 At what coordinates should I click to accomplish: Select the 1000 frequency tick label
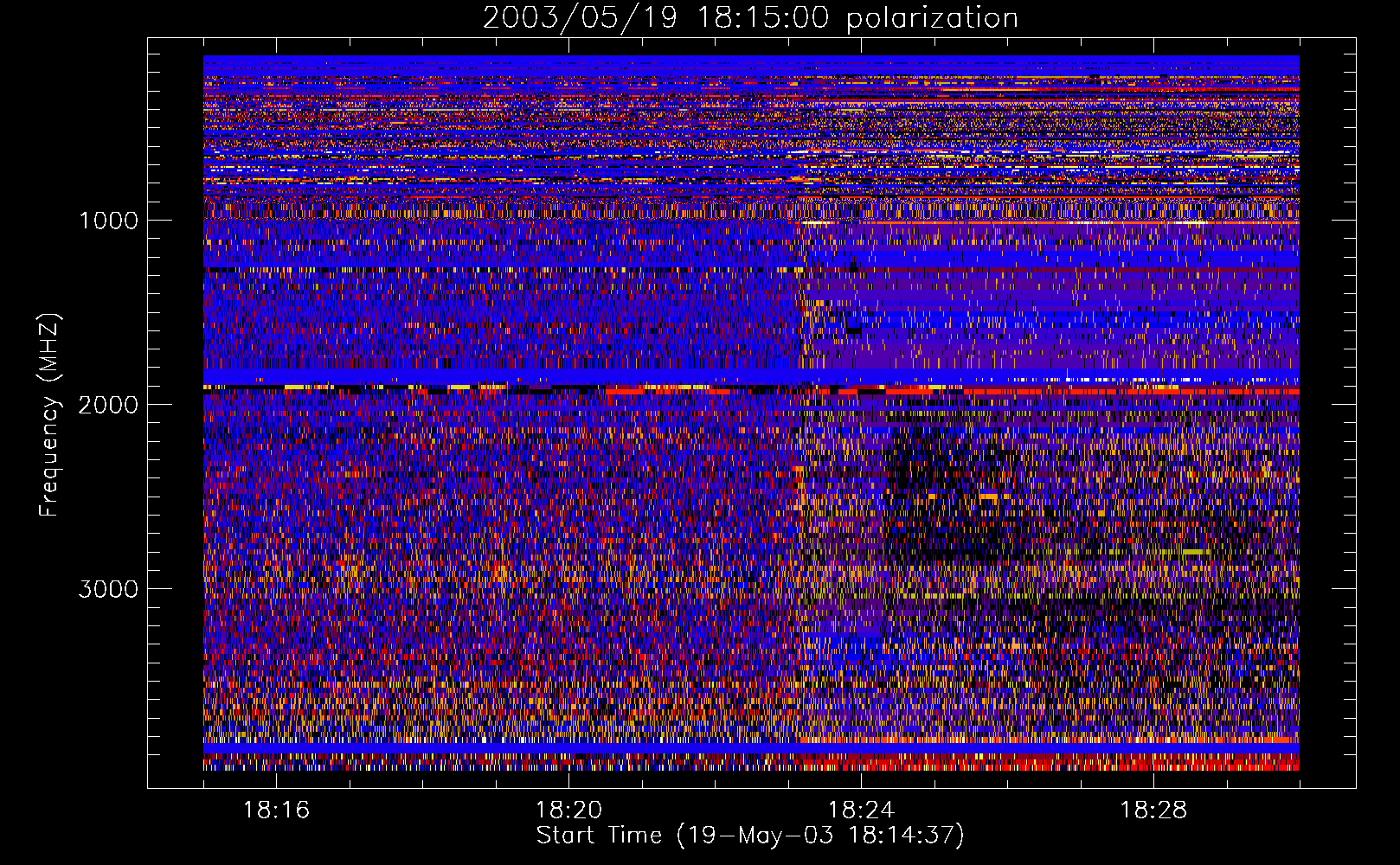[108, 221]
